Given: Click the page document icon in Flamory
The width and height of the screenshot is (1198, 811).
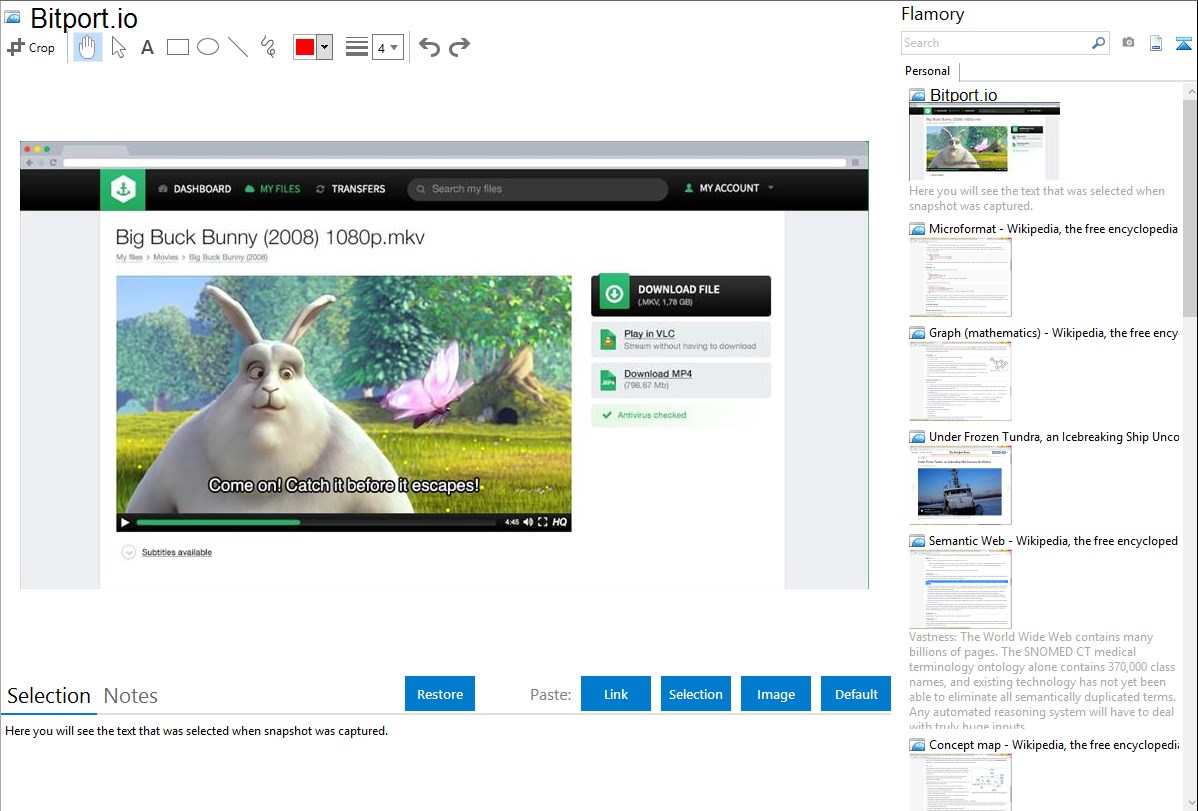Looking at the screenshot, I should click(x=1156, y=43).
